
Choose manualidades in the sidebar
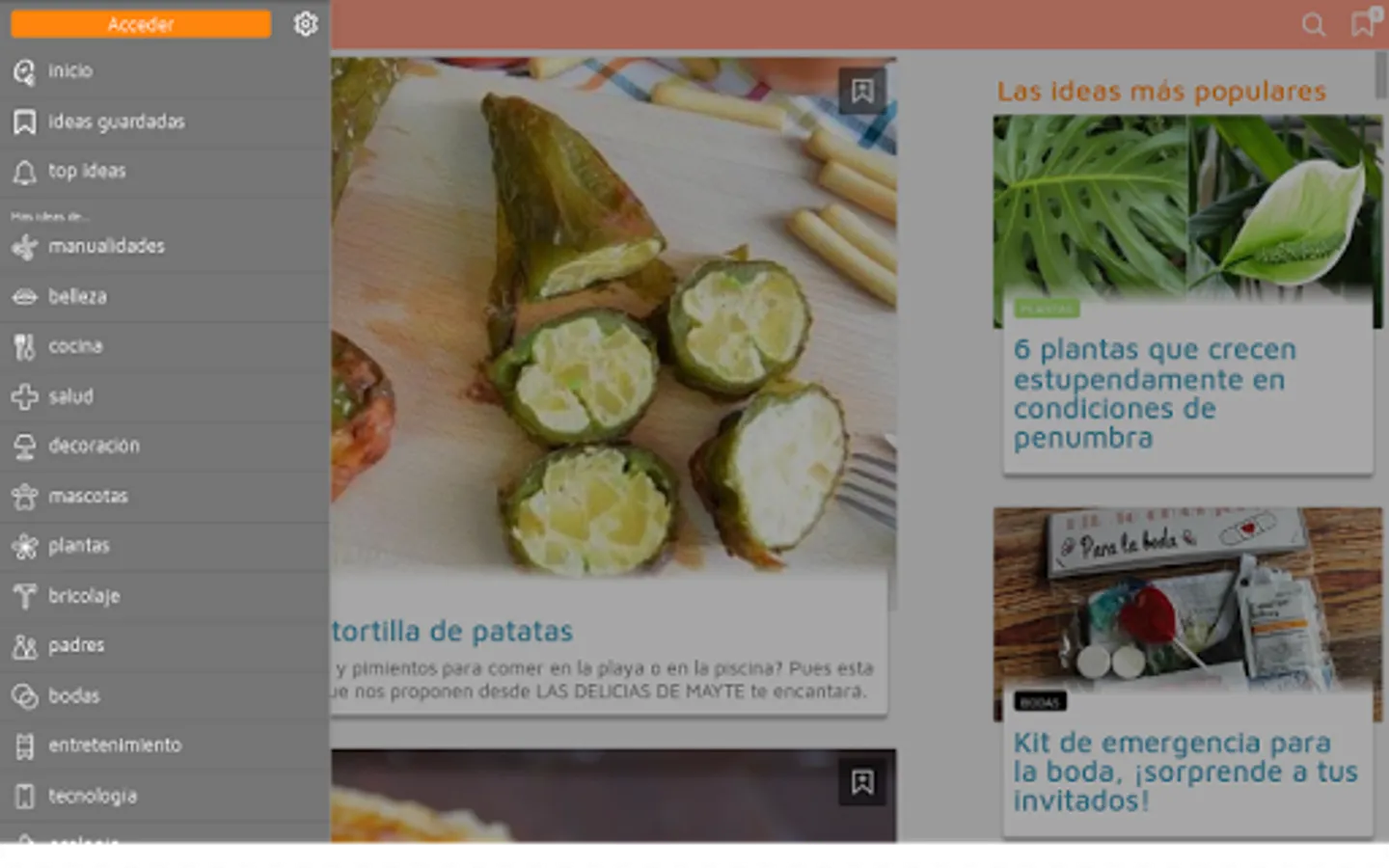click(x=106, y=247)
